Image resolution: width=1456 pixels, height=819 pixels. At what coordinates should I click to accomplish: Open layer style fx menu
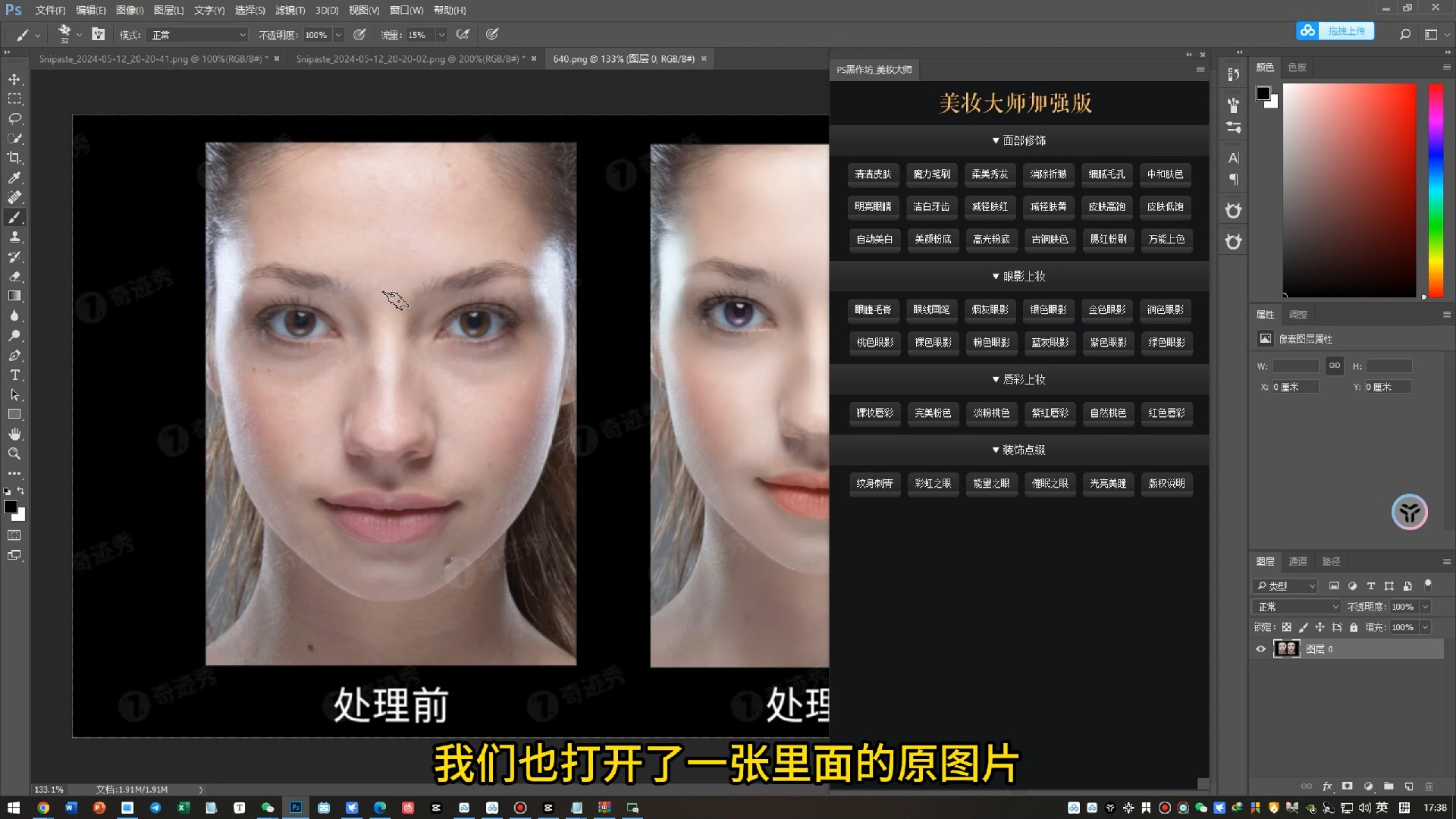[1327, 786]
